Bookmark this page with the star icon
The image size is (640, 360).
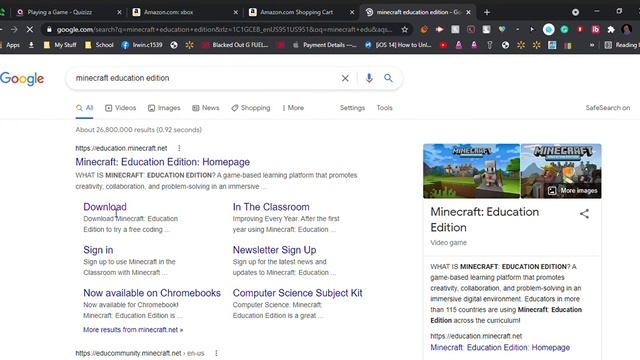(404, 29)
